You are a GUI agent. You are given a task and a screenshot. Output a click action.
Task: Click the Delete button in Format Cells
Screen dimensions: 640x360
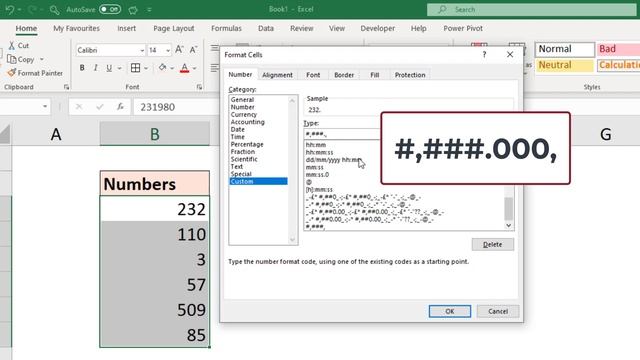493,244
